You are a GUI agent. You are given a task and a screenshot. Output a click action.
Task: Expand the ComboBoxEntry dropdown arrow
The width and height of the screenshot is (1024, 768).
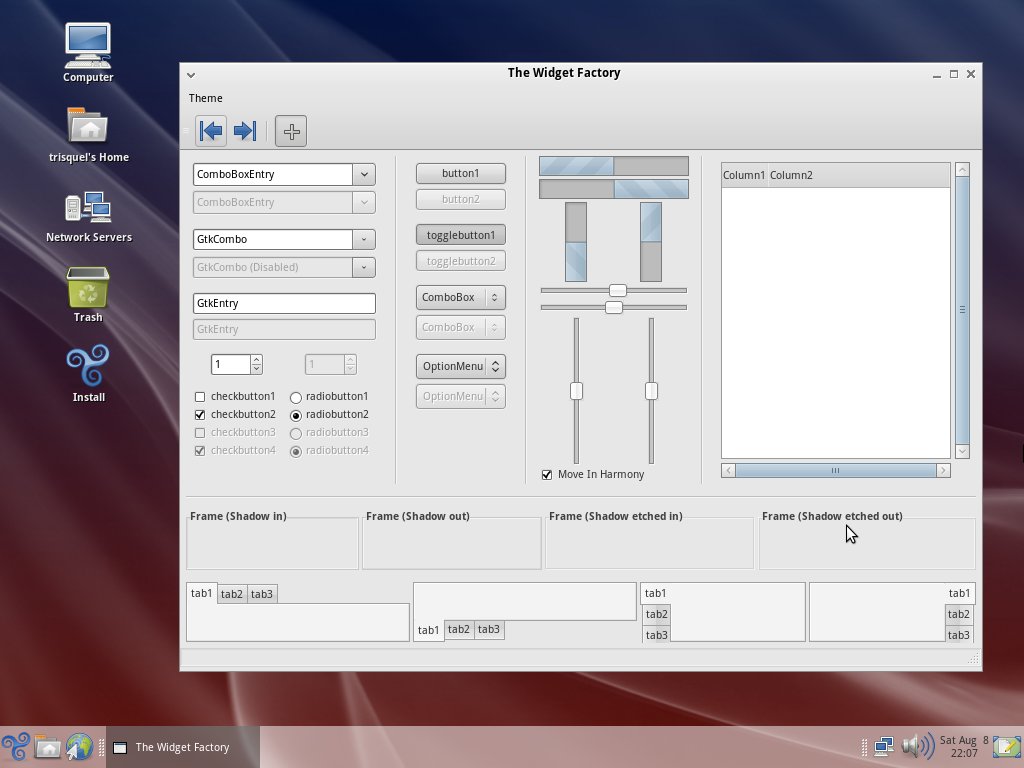pyautogui.click(x=364, y=174)
